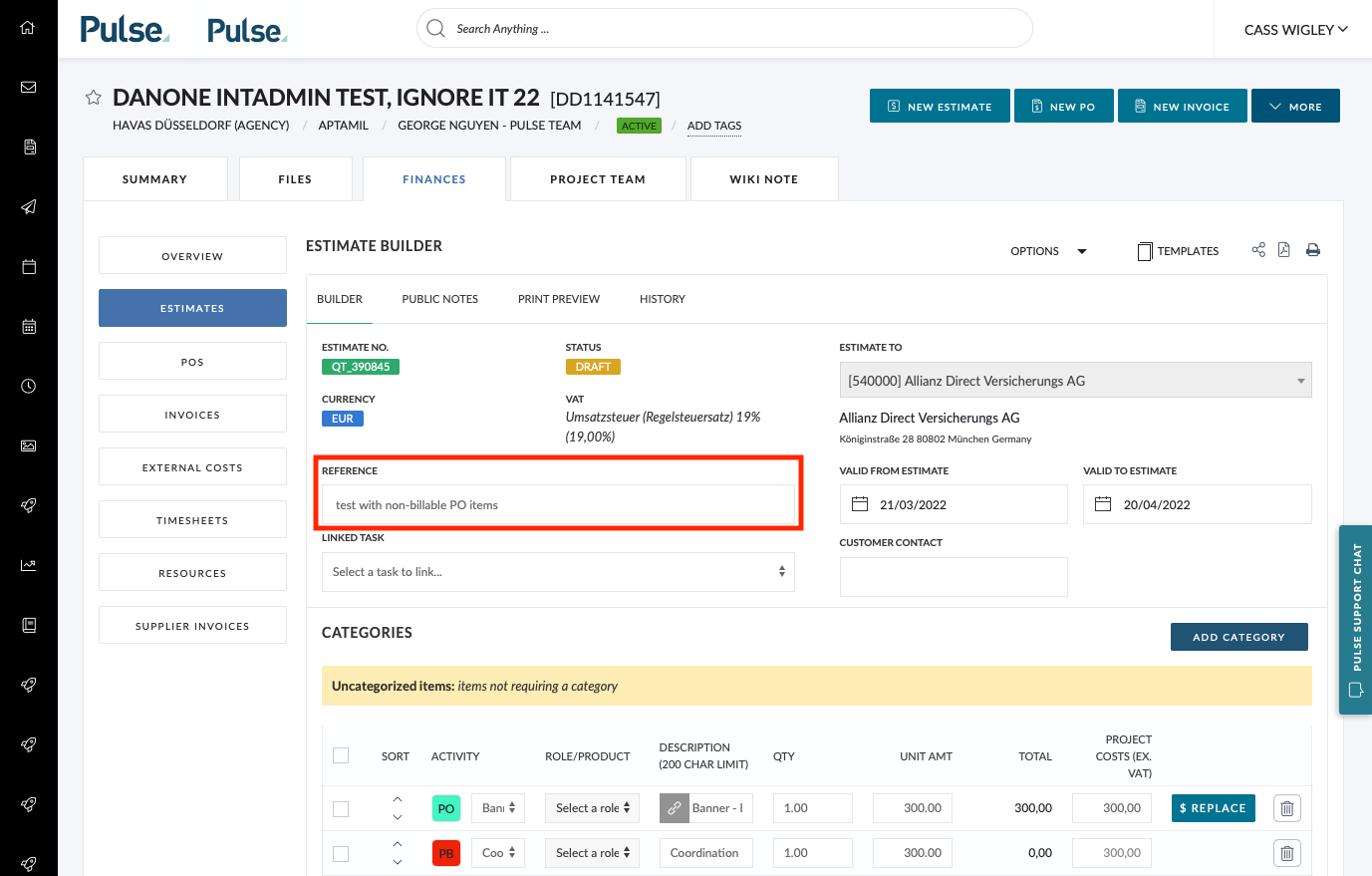Delete the Coordination row with trash icon
Viewport: 1372px width, 876px height.
tap(1287, 853)
